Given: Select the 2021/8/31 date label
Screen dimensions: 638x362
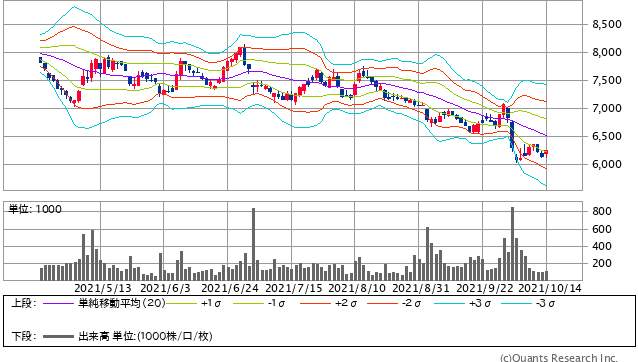Looking at the screenshot, I should pyautogui.click(x=421, y=288).
